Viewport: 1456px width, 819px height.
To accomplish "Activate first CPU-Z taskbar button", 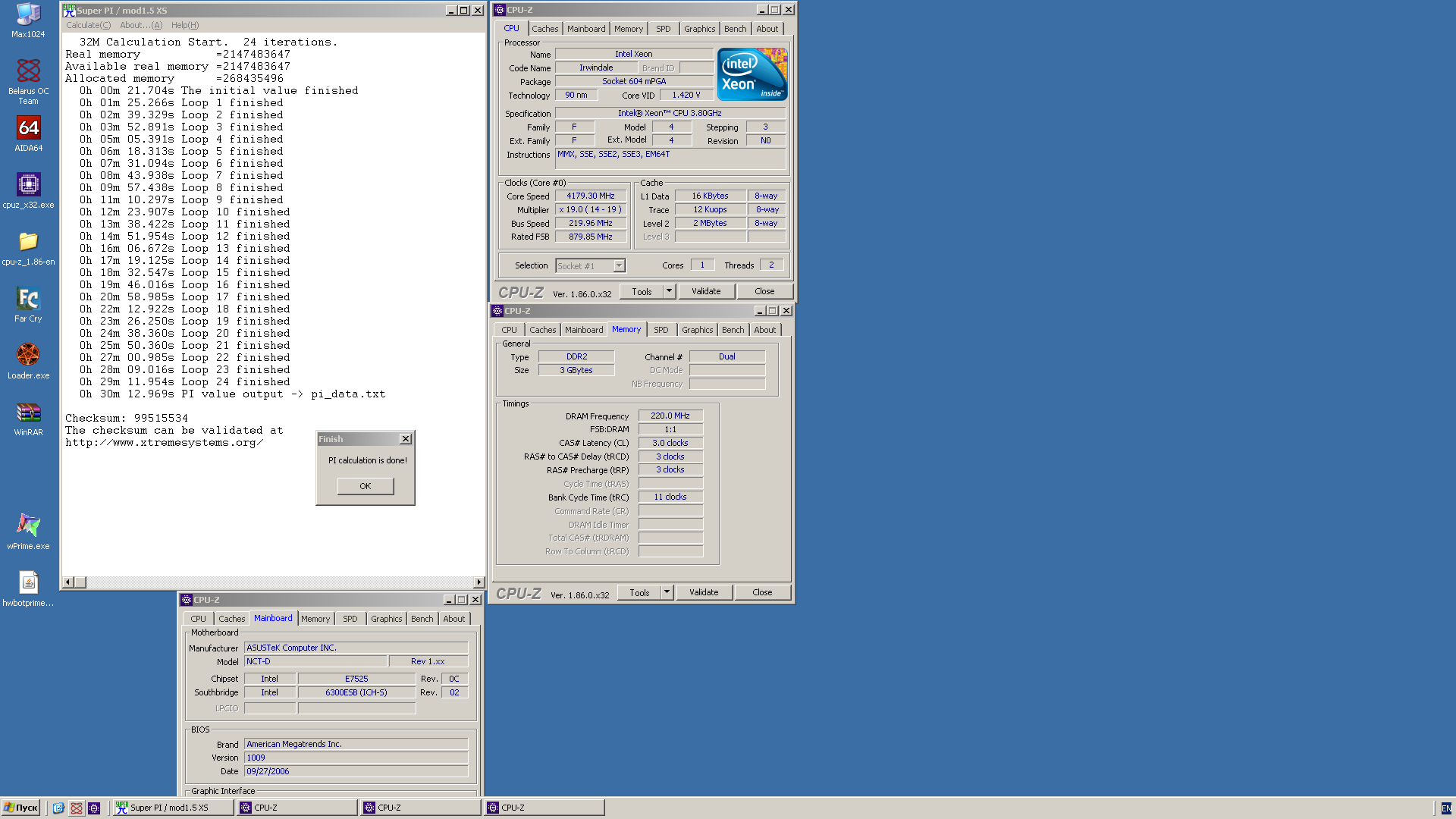I will point(297,808).
